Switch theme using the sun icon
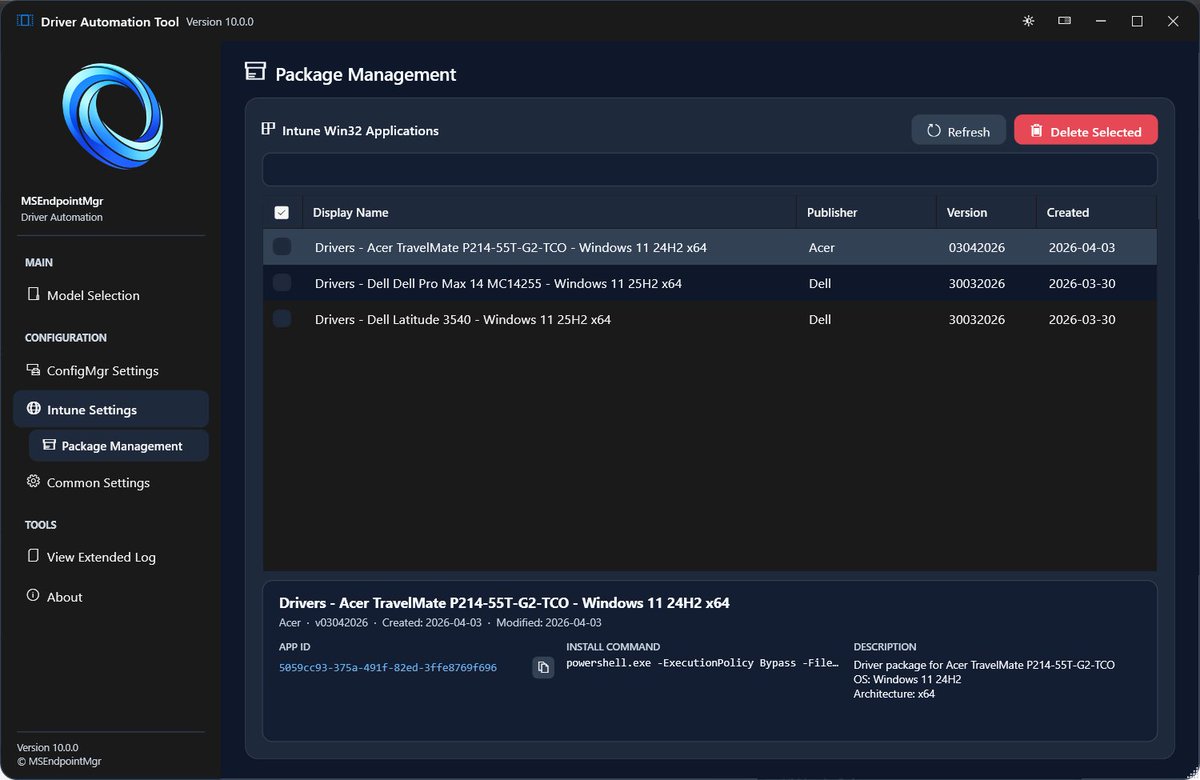1200x780 pixels. coord(1028,20)
